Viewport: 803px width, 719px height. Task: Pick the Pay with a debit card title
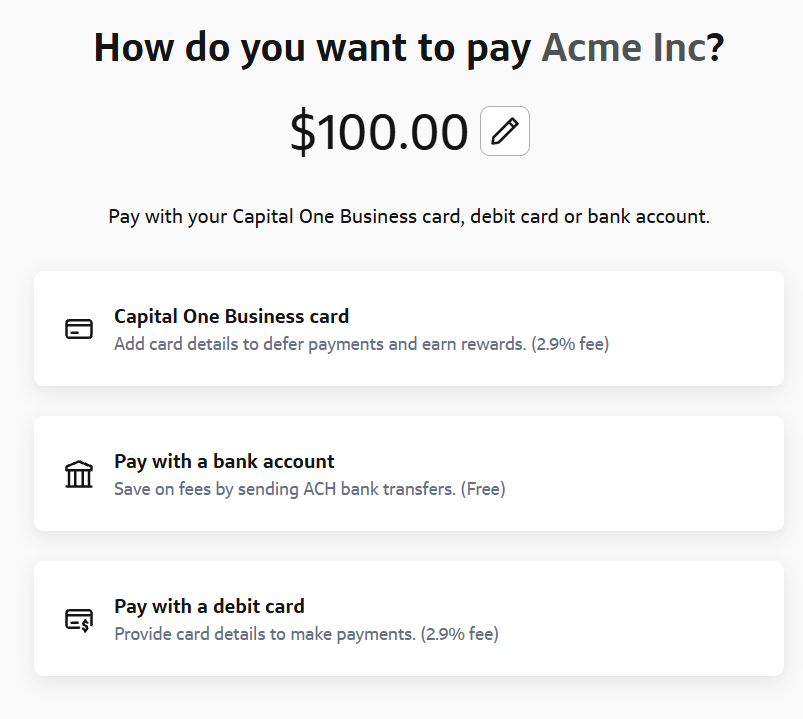tap(209, 606)
